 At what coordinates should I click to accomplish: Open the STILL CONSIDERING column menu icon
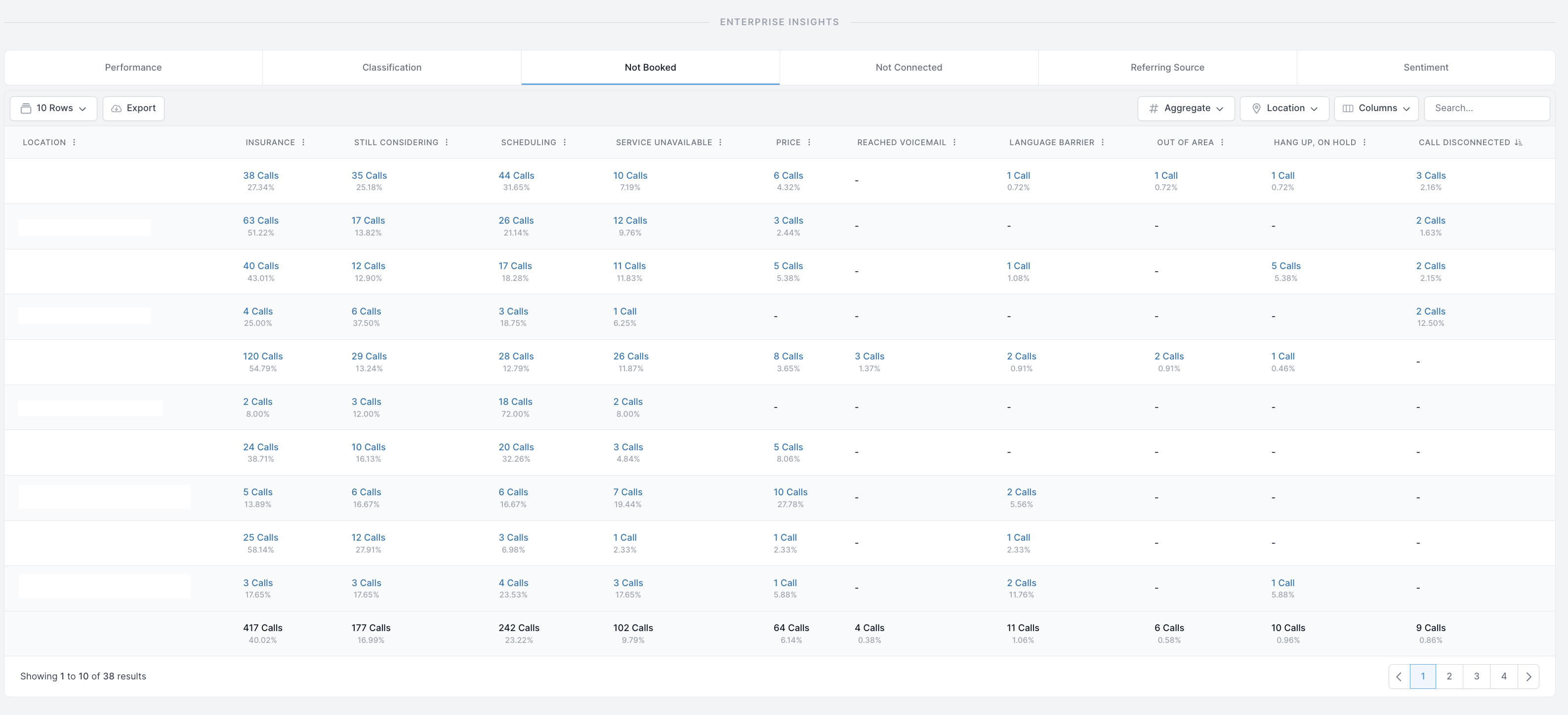[x=447, y=142]
